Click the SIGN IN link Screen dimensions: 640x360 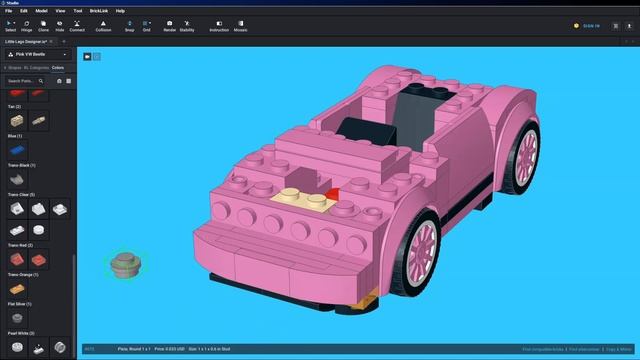(x=591, y=26)
